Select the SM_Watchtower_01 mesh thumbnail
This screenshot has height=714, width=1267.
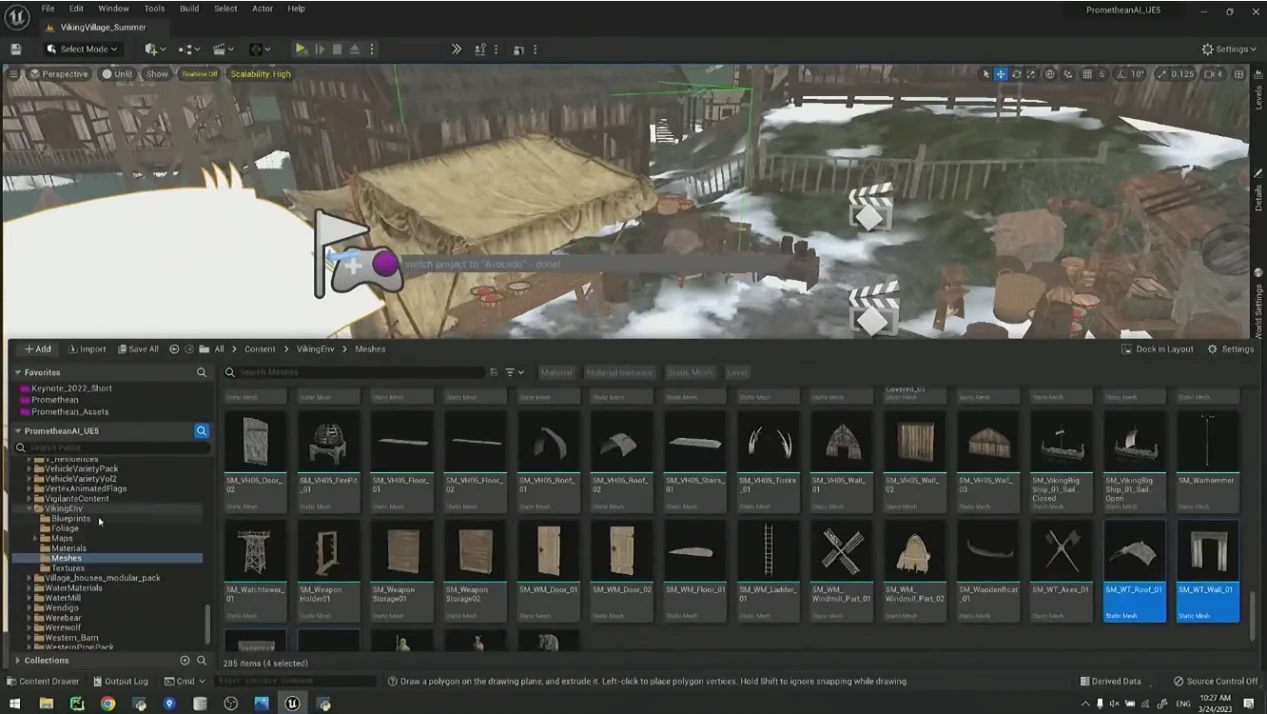[x=255, y=551]
